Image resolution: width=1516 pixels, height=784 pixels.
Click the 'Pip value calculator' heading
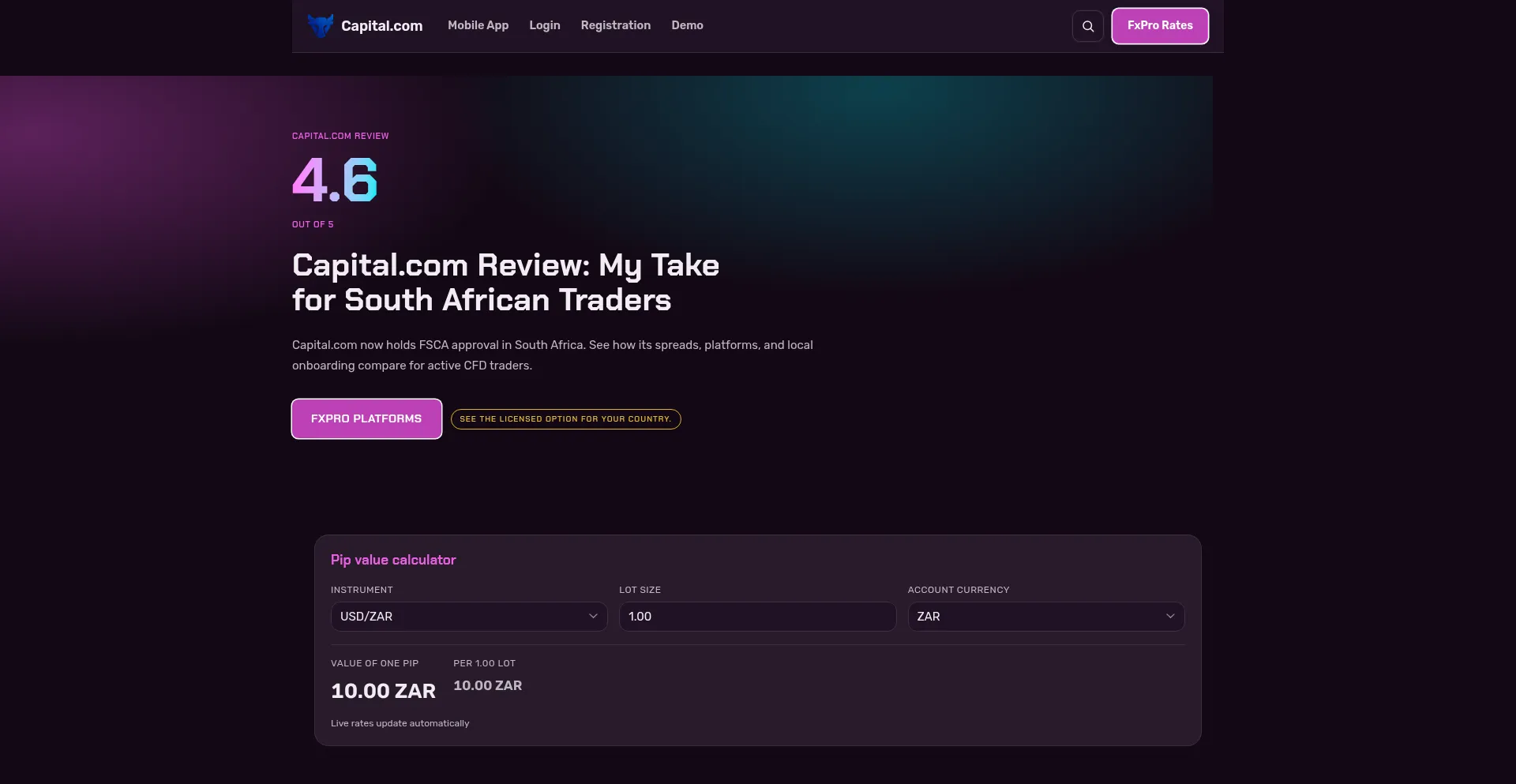[393, 560]
